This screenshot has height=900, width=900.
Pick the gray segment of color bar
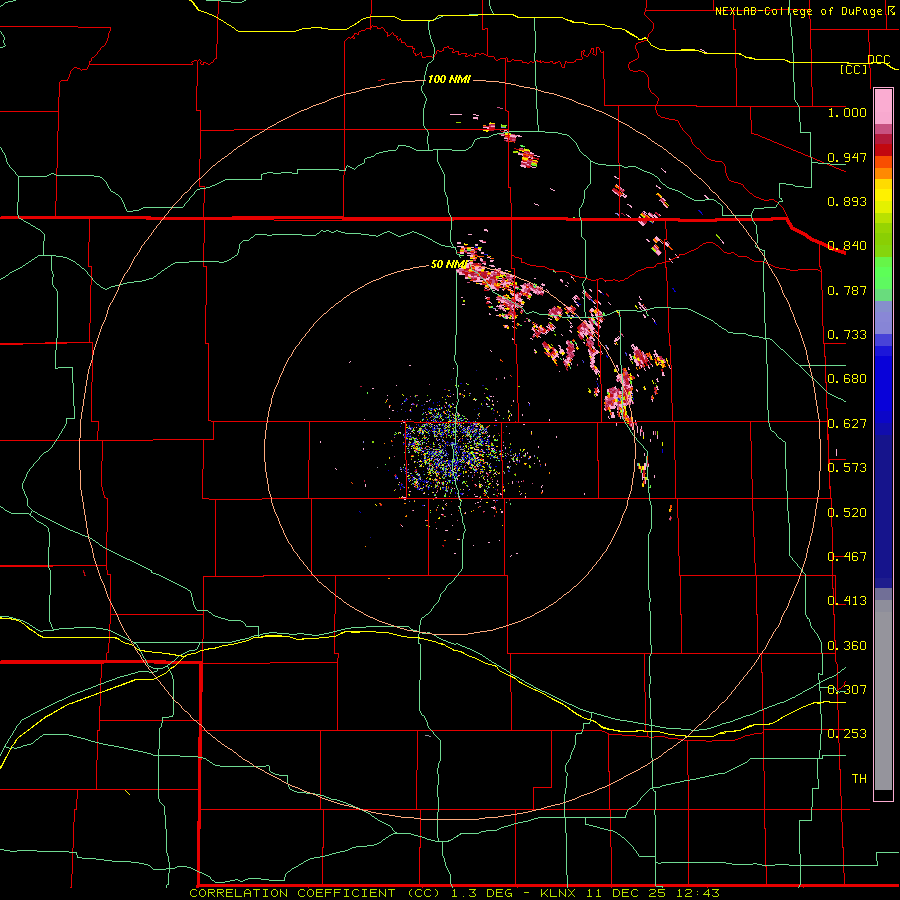coord(883,695)
